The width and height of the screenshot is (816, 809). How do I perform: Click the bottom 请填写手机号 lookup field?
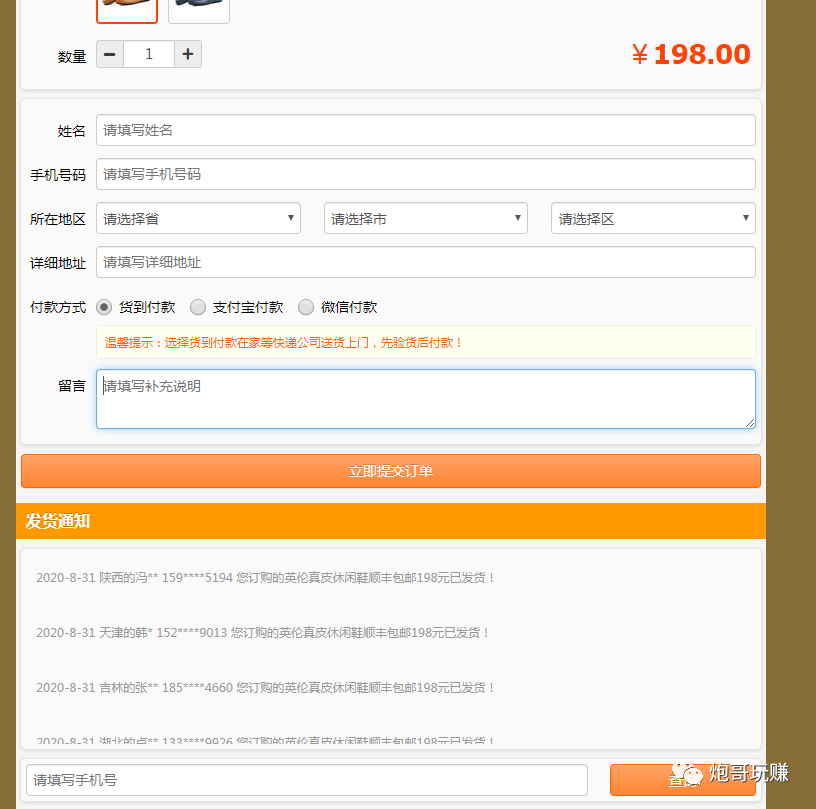(306, 780)
